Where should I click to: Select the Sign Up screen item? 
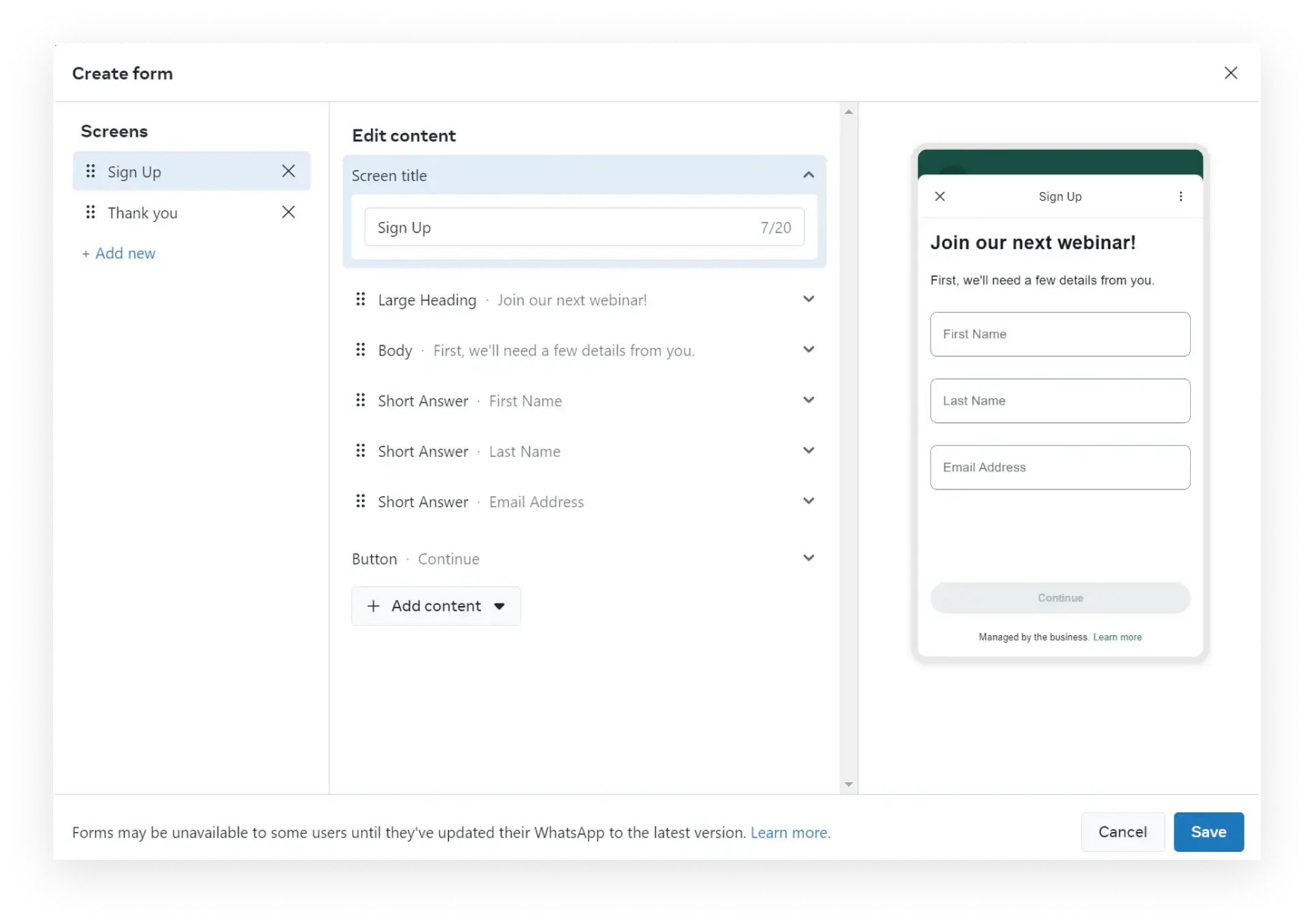pos(134,172)
